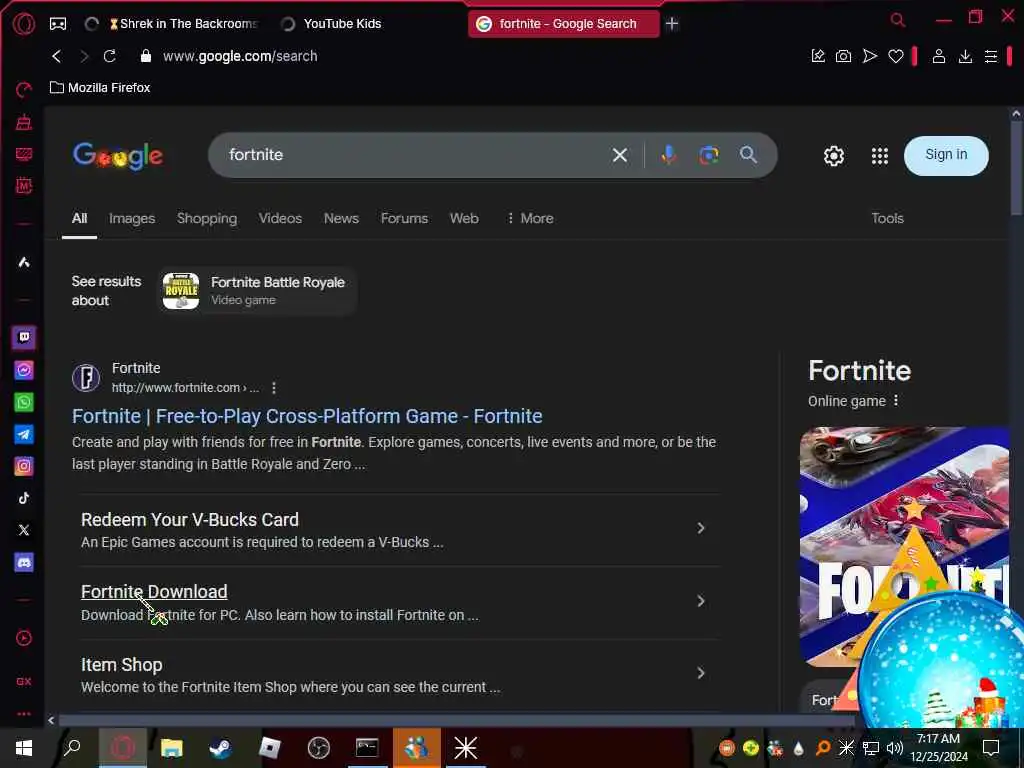Open downloads panel icon
Viewport: 1024px width, 768px height.
tap(965, 56)
